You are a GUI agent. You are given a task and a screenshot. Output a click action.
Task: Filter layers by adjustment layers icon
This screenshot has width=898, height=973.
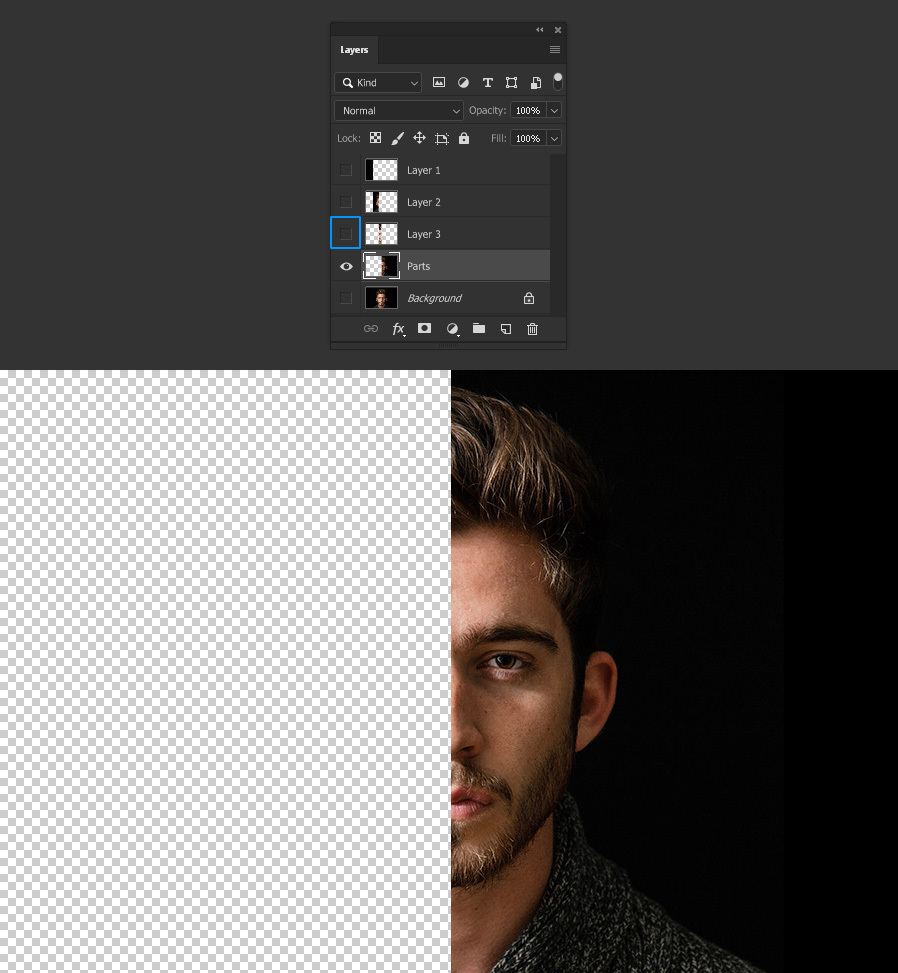[x=463, y=83]
